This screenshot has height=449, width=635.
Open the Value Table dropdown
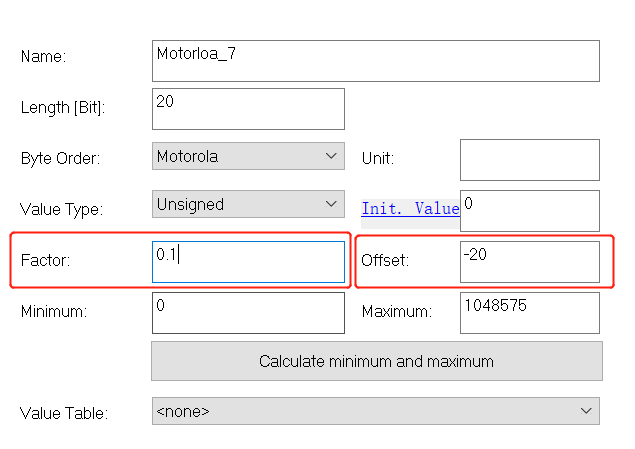click(375, 411)
